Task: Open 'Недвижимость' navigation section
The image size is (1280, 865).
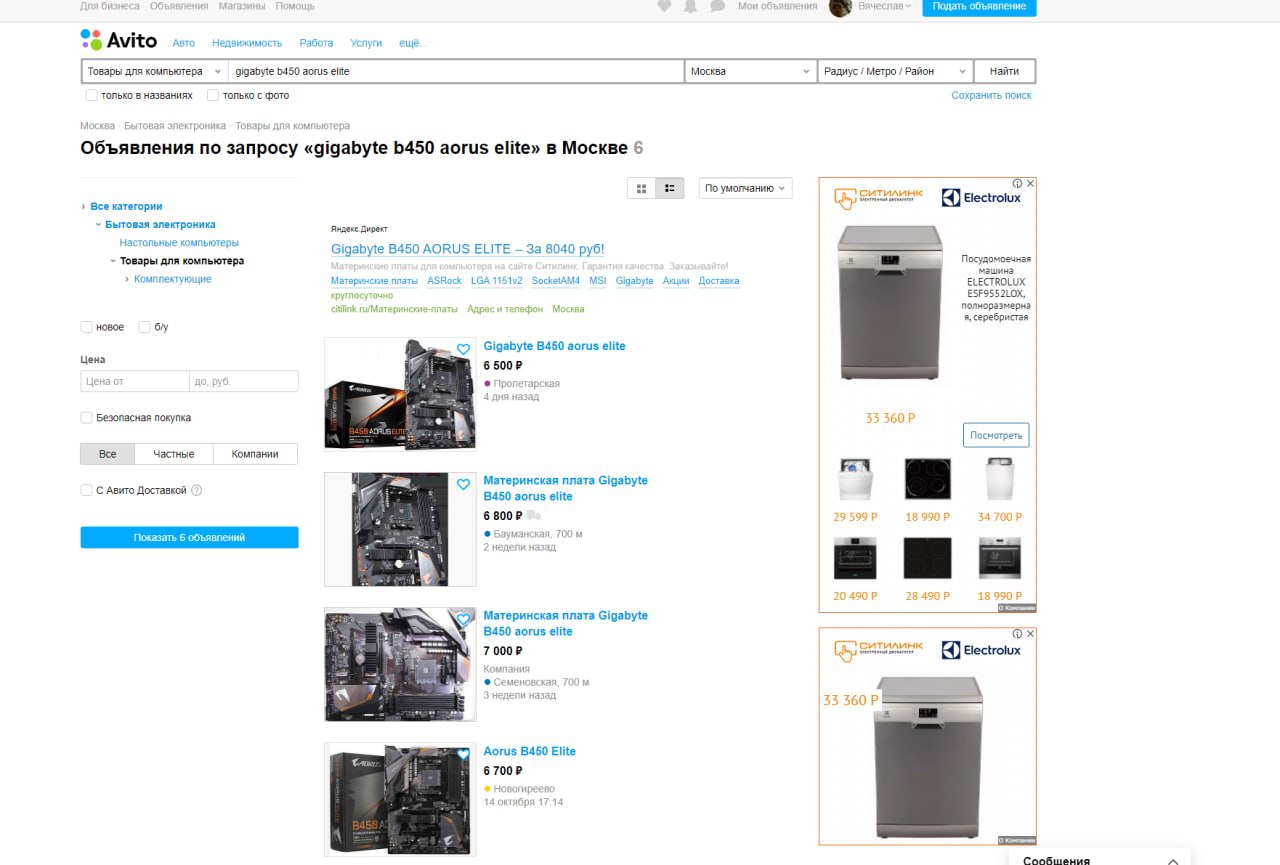Action: pos(247,43)
